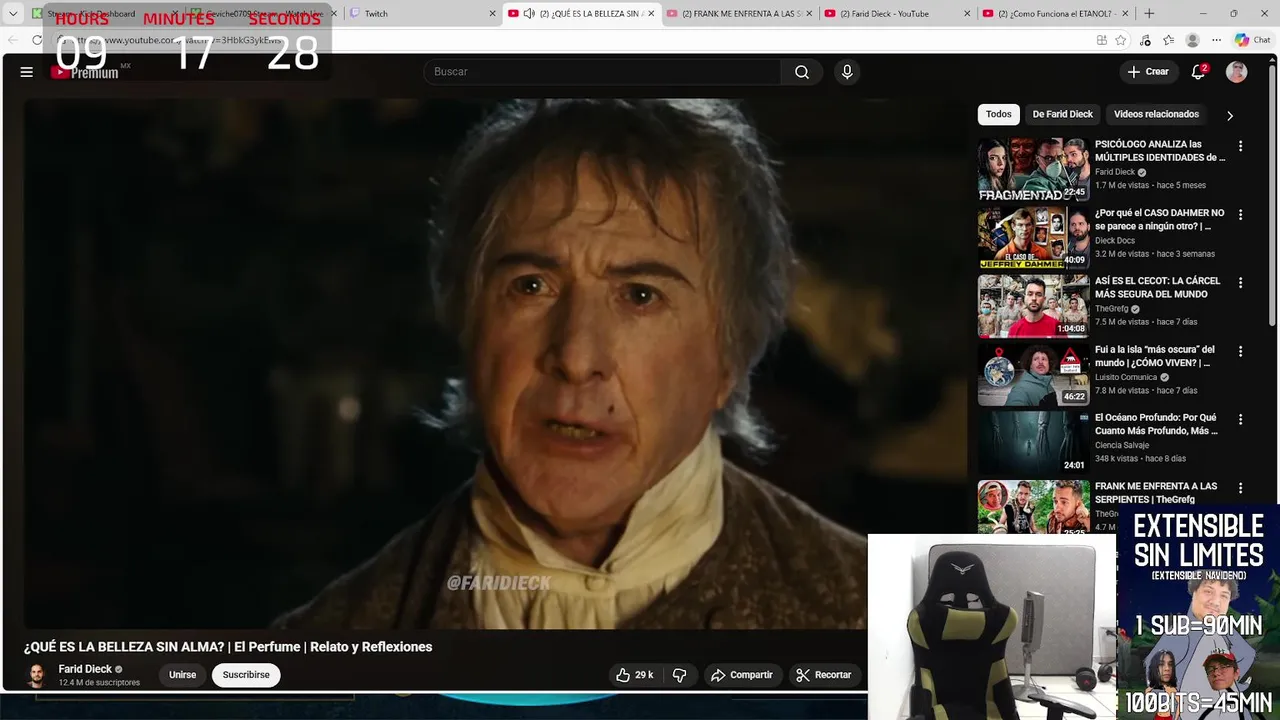Dislike the video with thumbs down
Screen dimensions: 1280x720
679,675
